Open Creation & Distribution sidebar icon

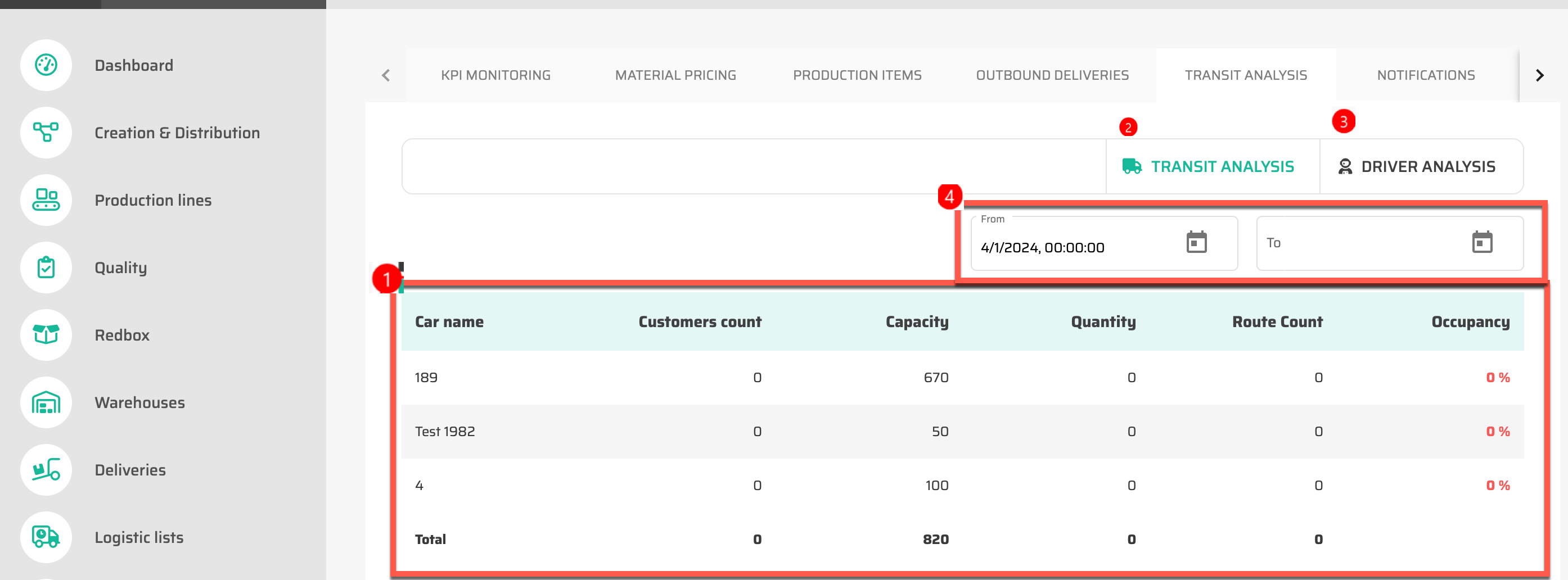tap(46, 133)
